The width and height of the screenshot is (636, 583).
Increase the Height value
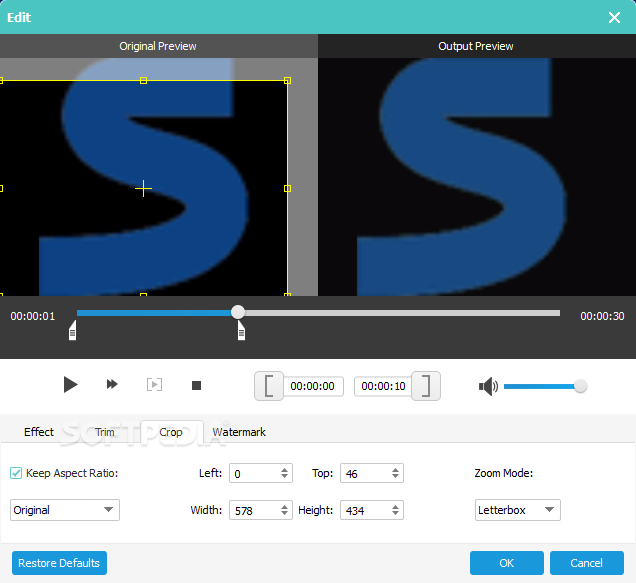tap(395, 507)
